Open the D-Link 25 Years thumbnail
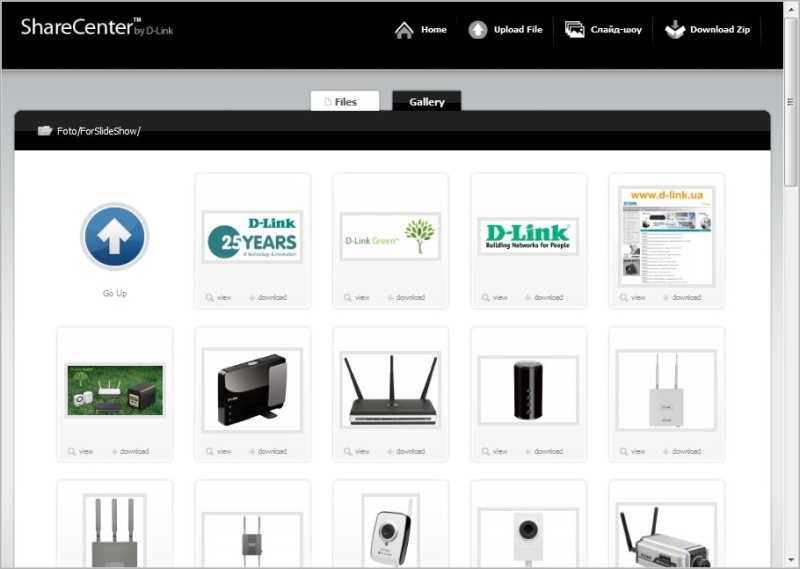 tap(252, 237)
